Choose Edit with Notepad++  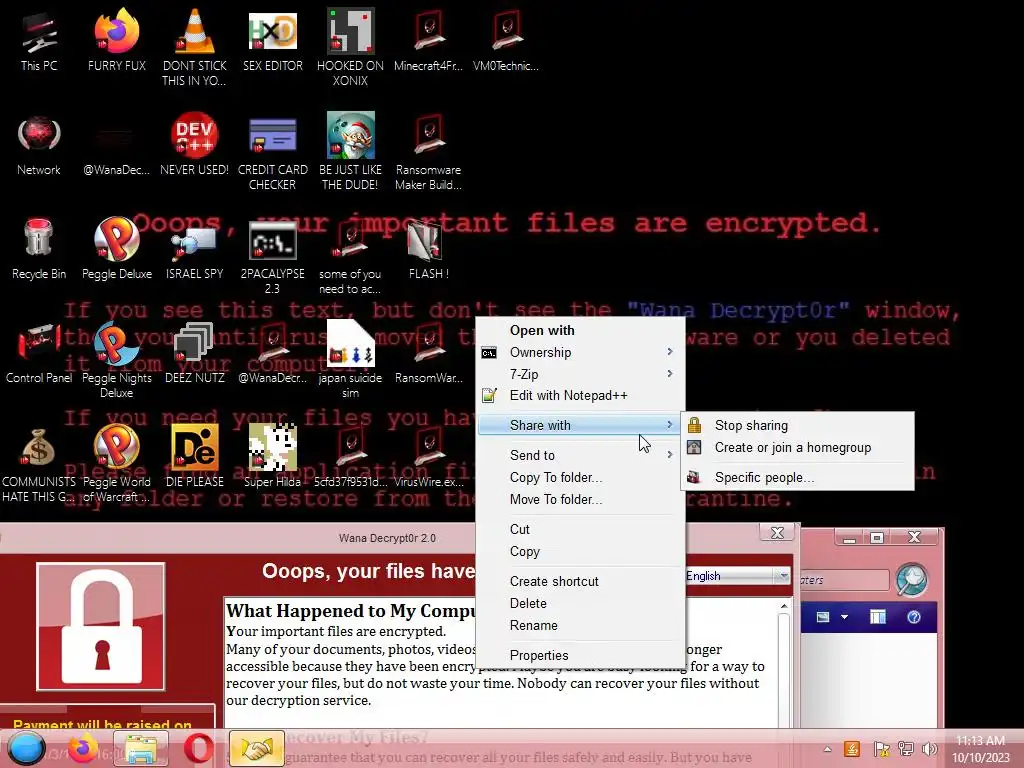(581, 395)
